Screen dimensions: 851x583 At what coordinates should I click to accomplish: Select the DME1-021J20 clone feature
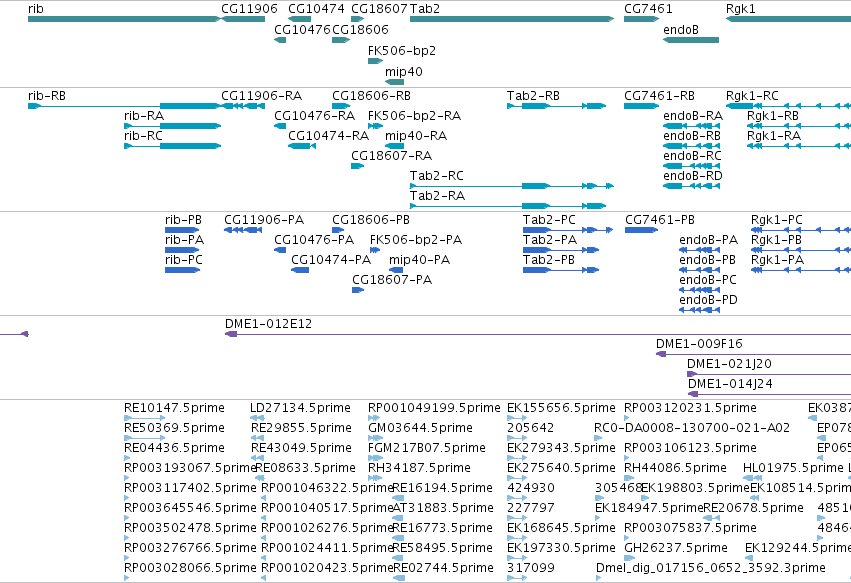(769, 375)
